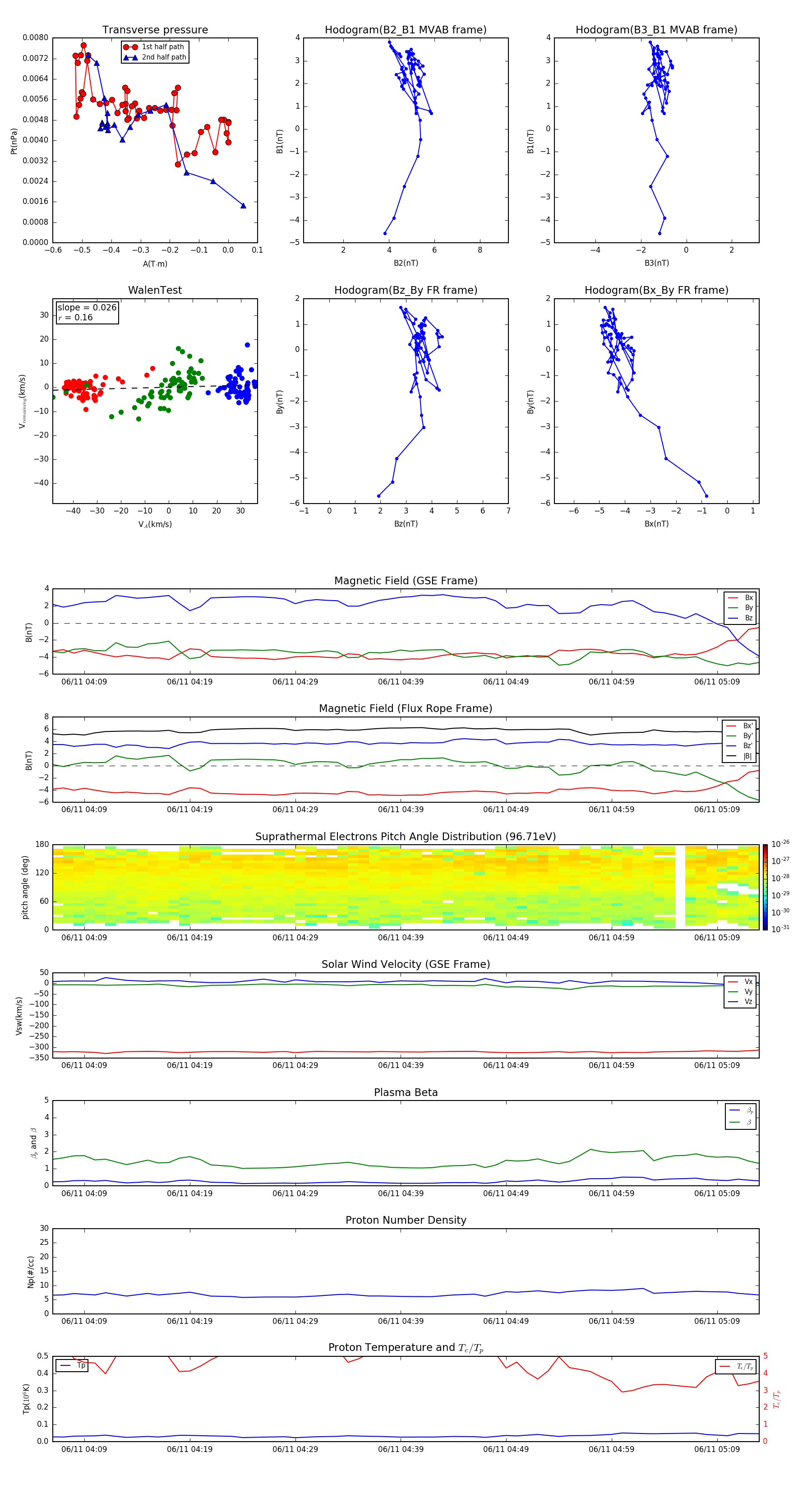Screen dimensions: 812x1489
Task: Click the 'Np(#/cc)' axis label
Action: point(31,1271)
